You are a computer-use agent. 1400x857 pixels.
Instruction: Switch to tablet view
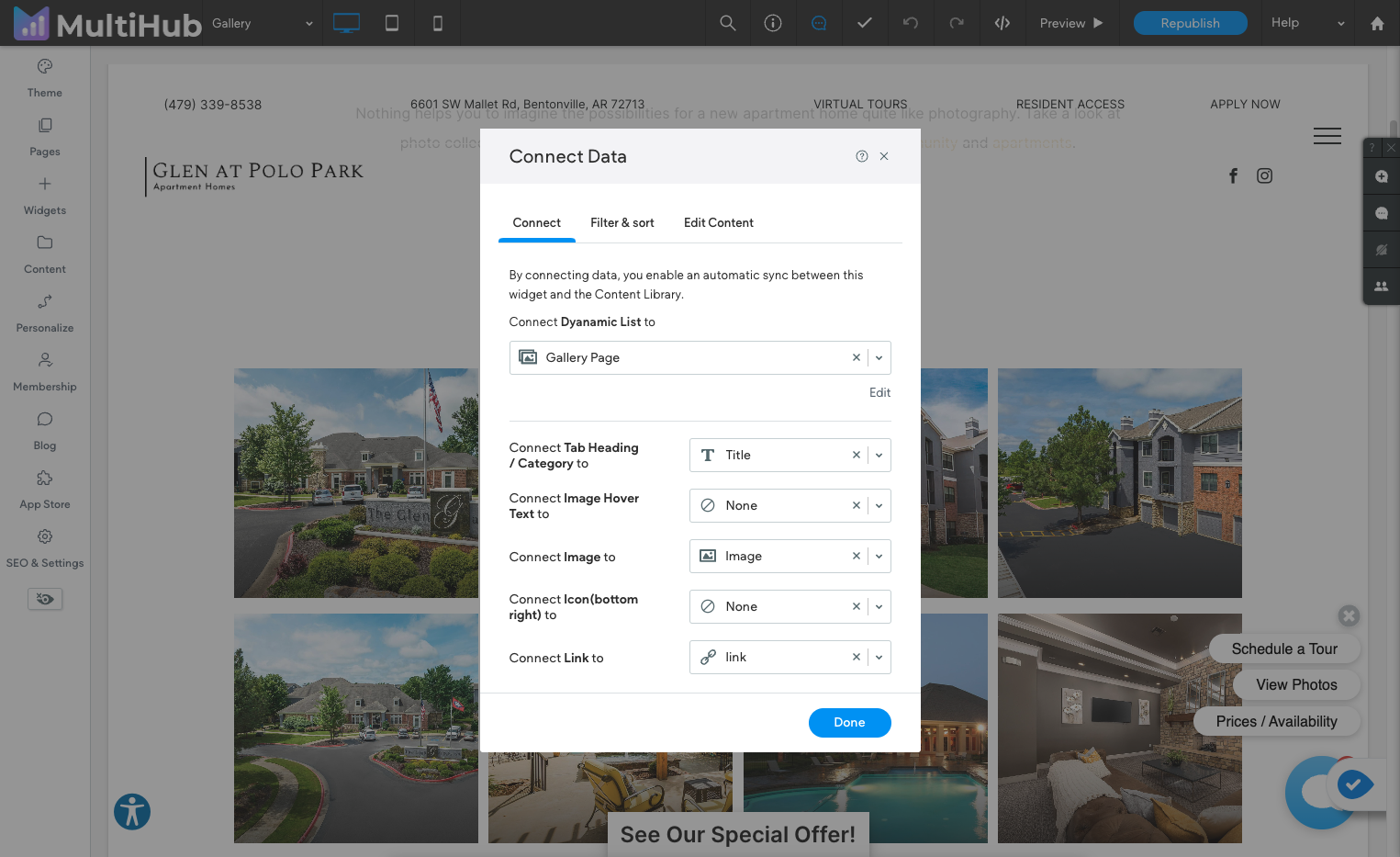pyautogui.click(x=392, y=23)
